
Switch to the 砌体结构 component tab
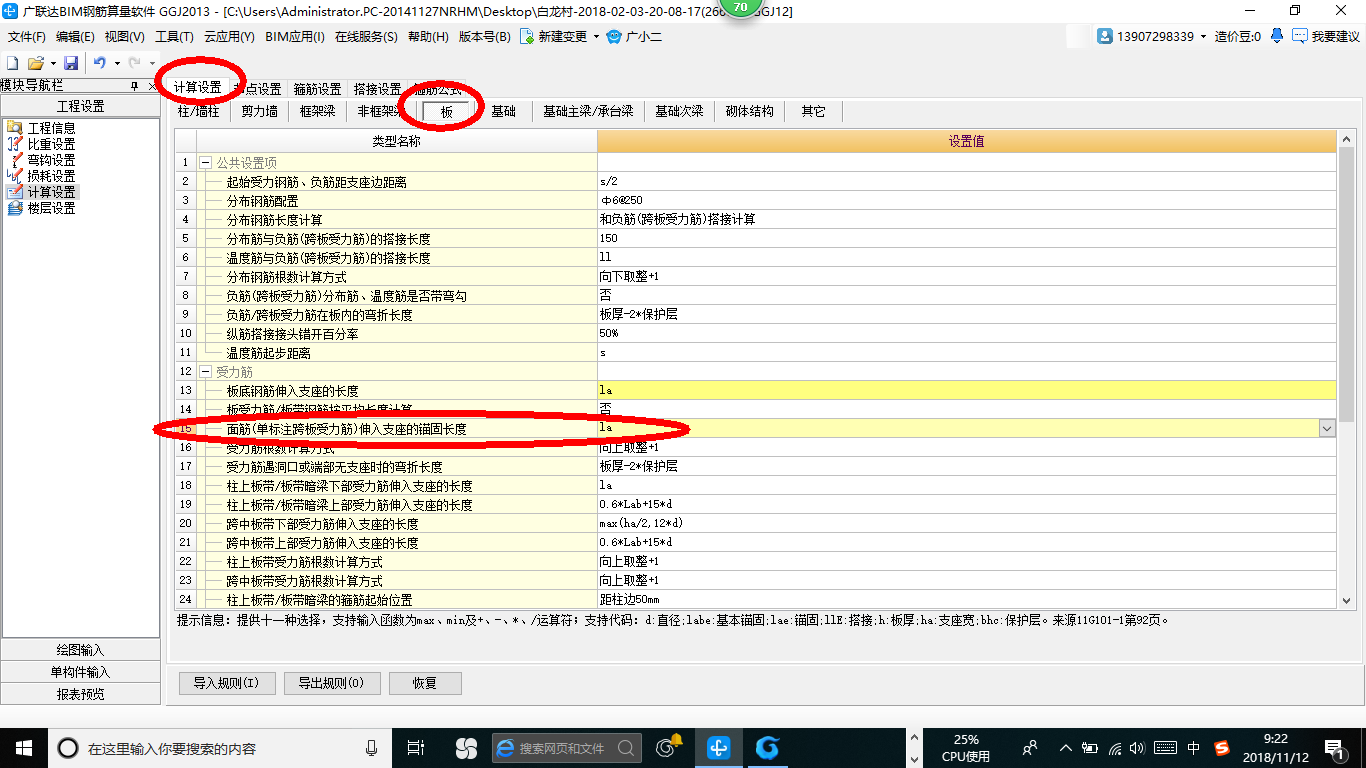tap(750, 111)
